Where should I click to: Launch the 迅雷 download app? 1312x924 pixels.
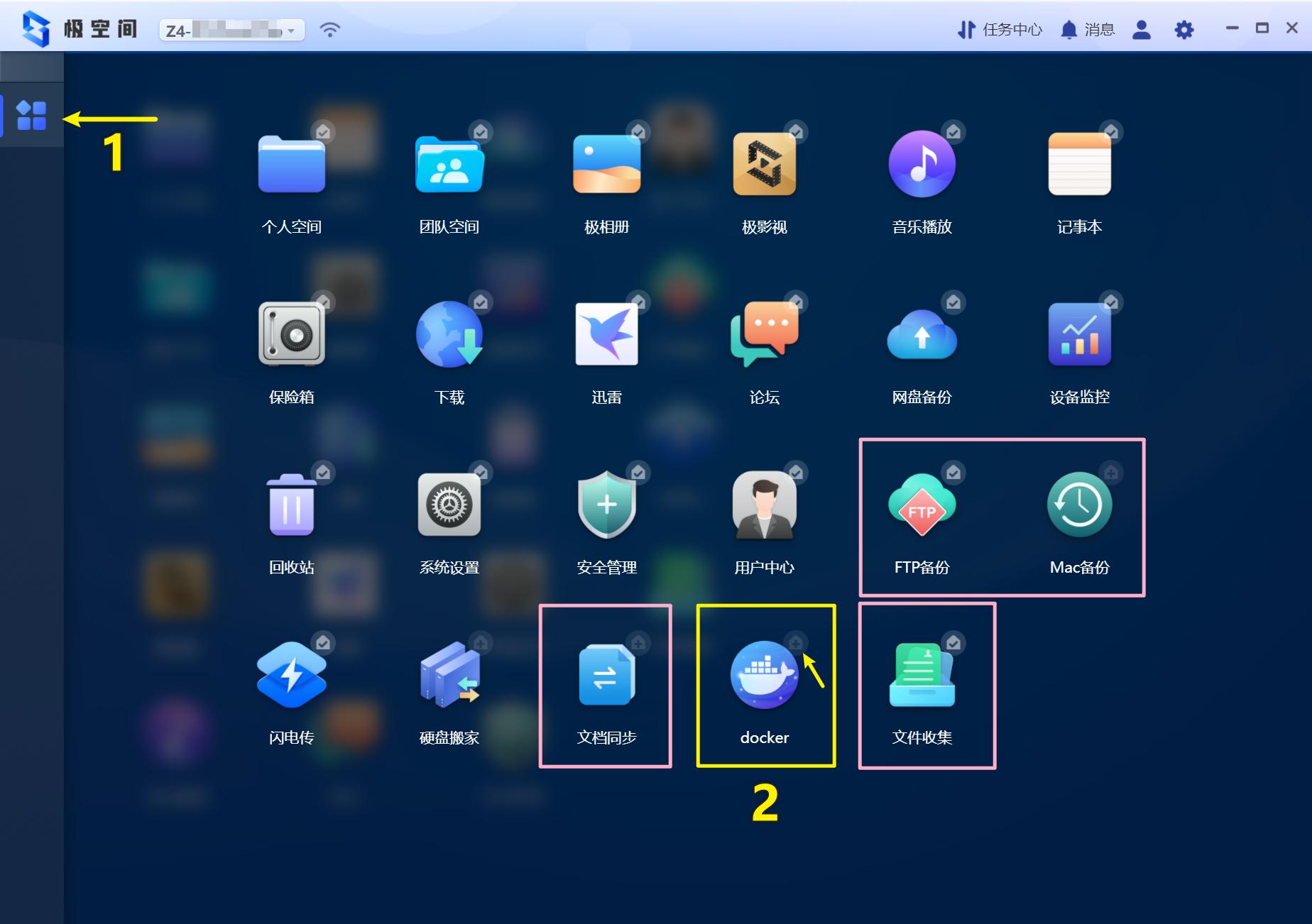pos(606,334)
